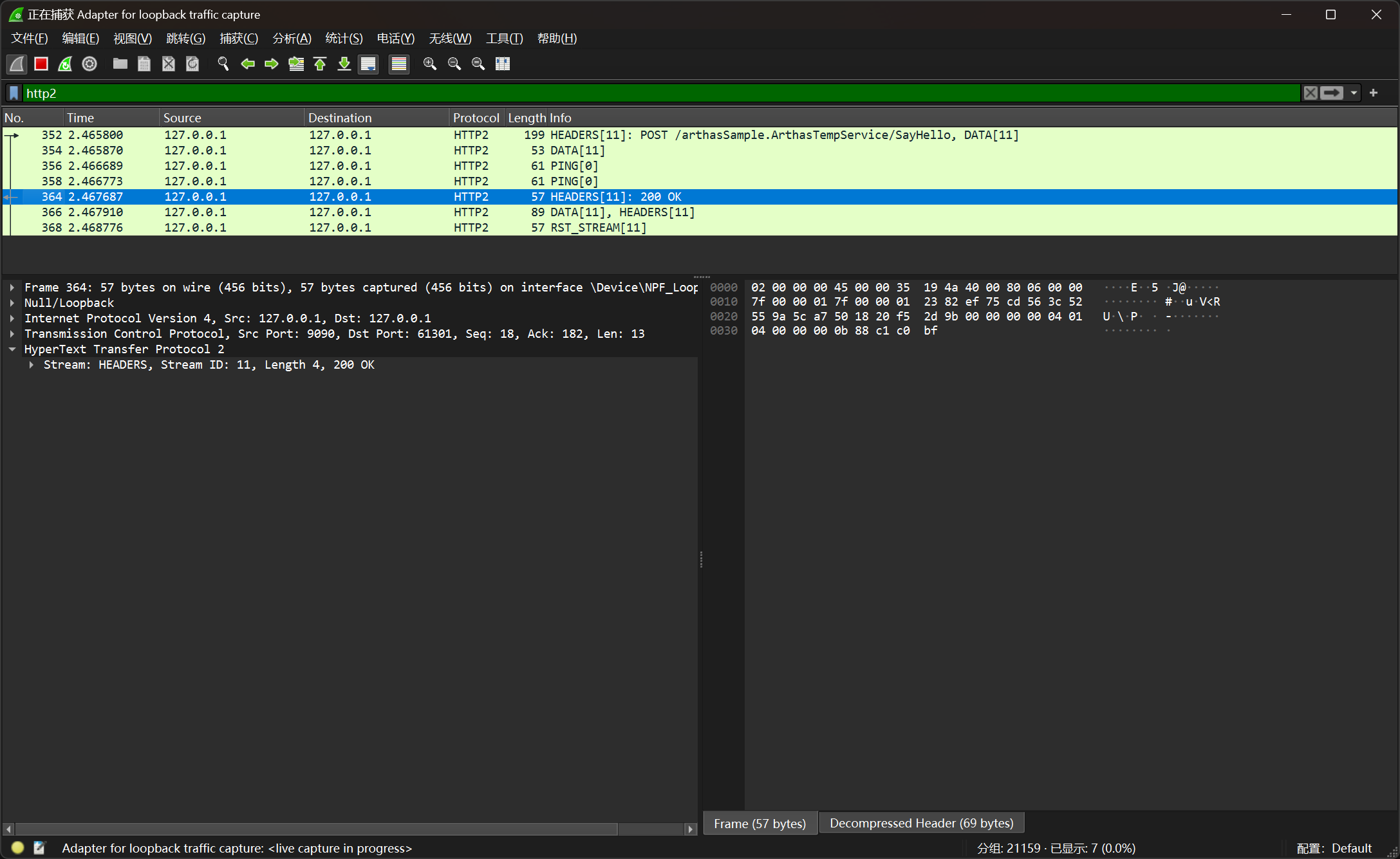Sort packets by the Protocol column header
The image size is (1400, 859).
[476, 118]
